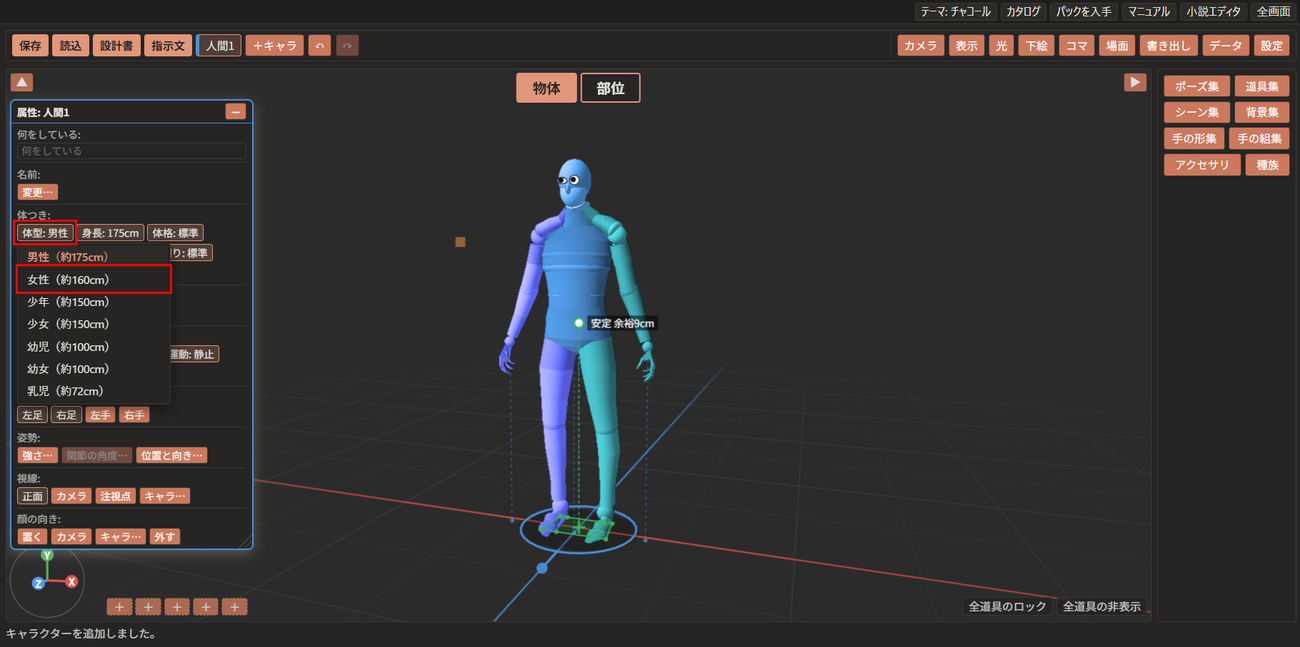Open the 種族 species collection
Viewport: 1300px width, 647px height.
[x=1267, y=165]
